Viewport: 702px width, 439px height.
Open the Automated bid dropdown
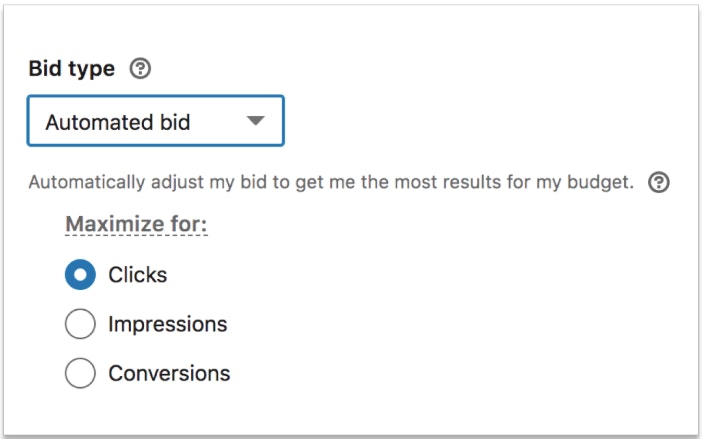tap(155, 121)
